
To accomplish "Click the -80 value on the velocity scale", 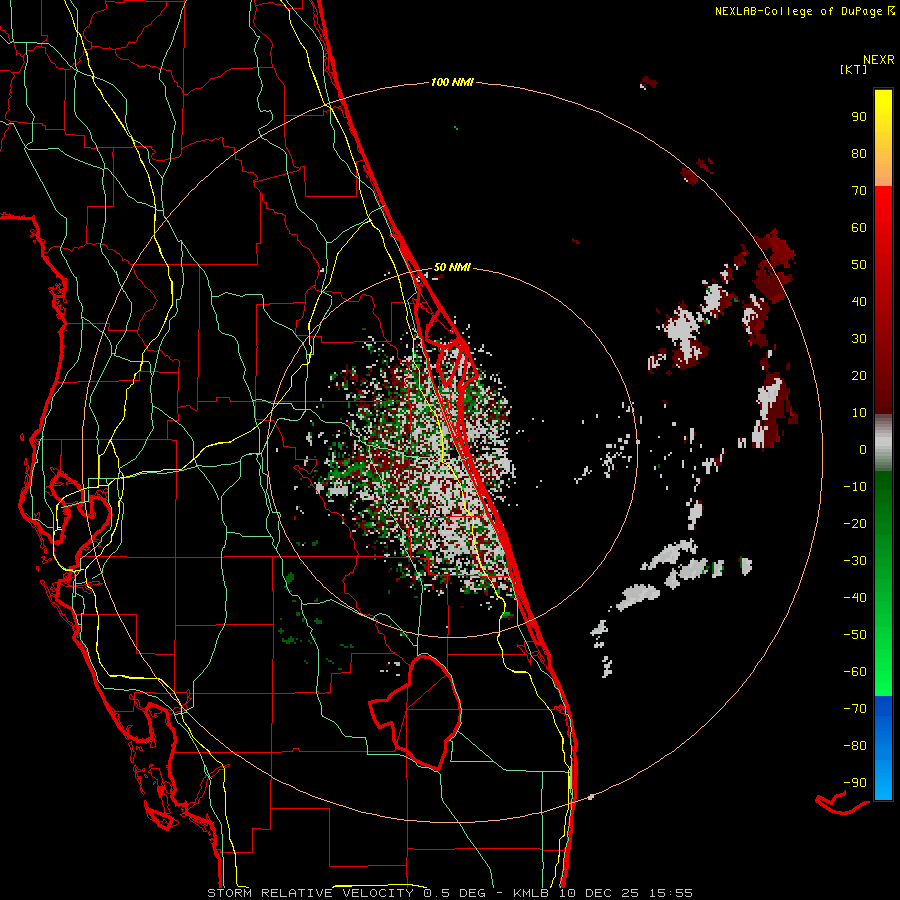I will coord(855,746).
